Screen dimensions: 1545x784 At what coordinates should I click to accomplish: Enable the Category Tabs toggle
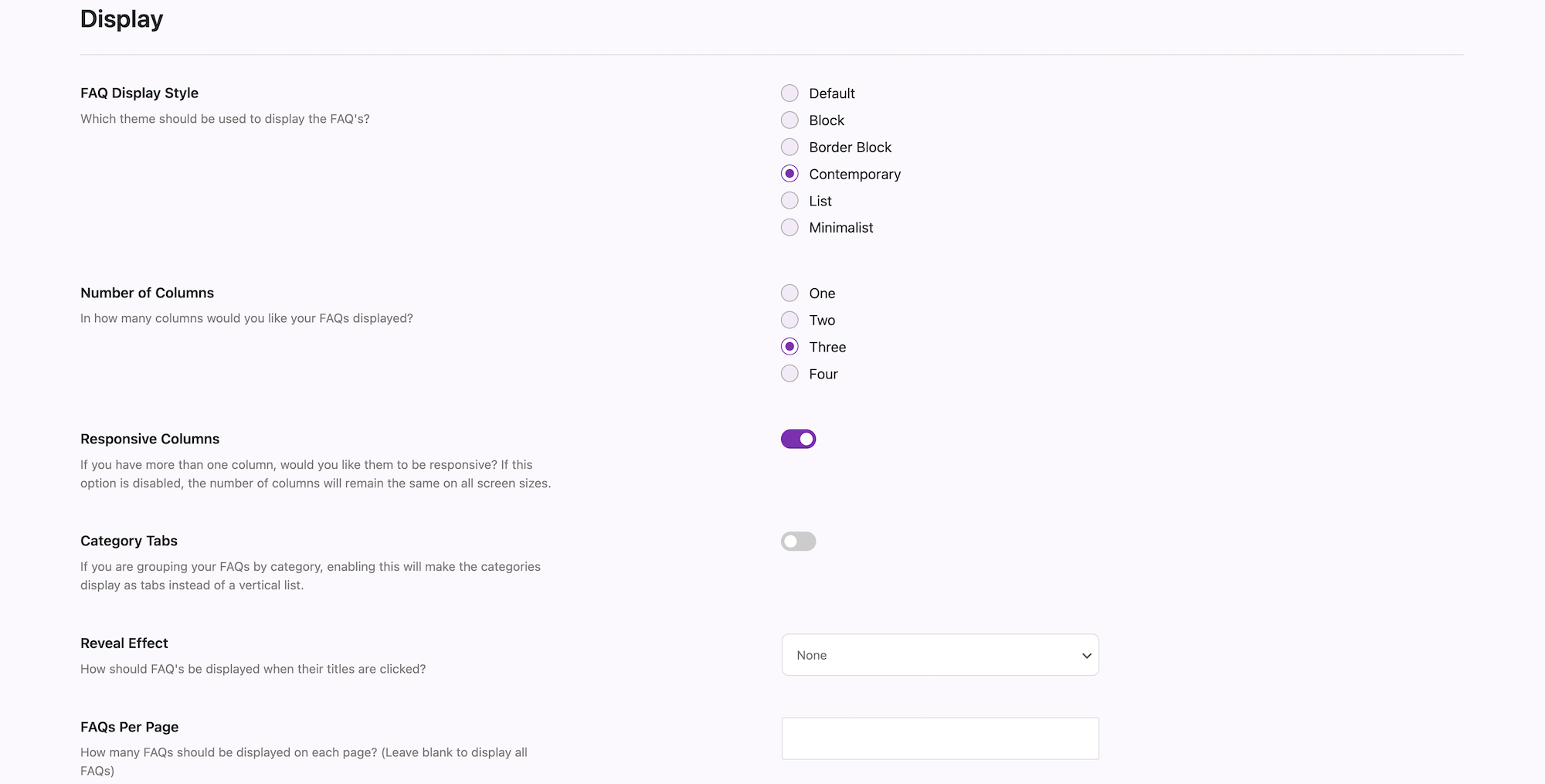[798, 541]
